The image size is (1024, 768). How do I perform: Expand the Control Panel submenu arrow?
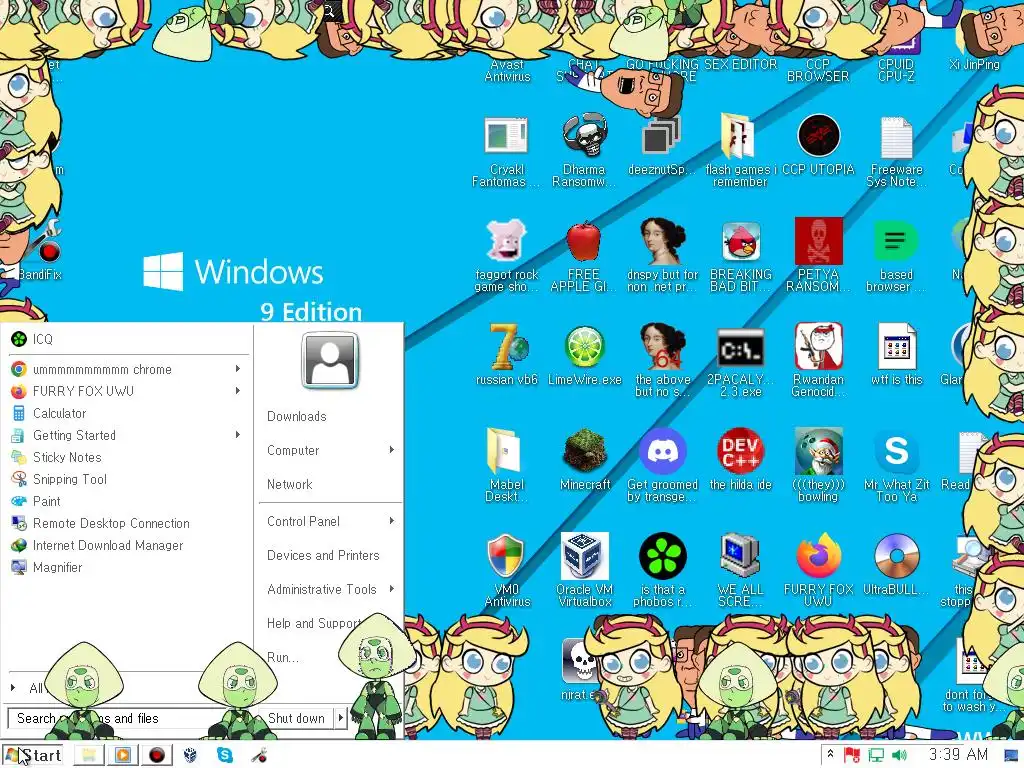392,521
